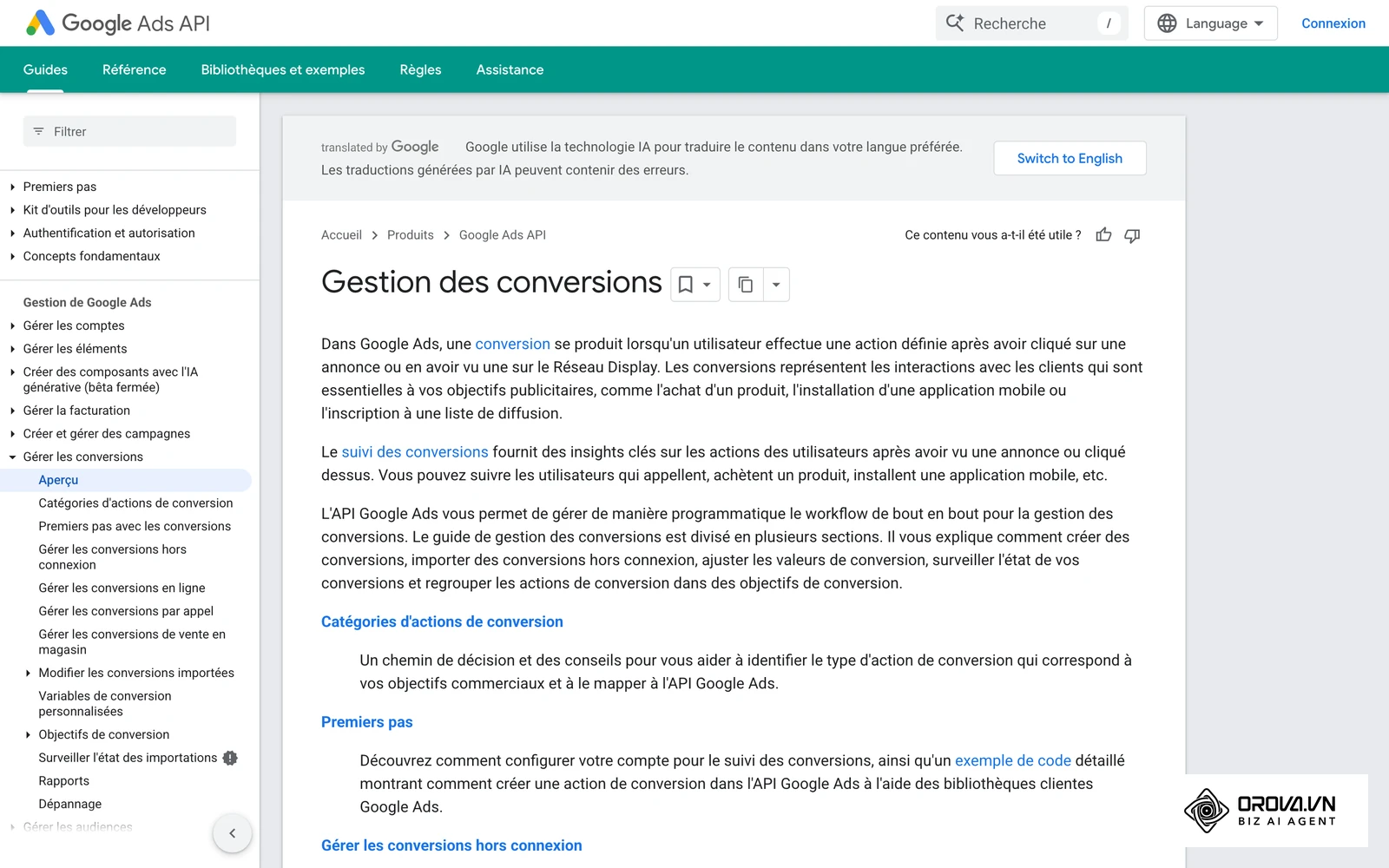Follow the 'suivi des conversions' link

pyautogui.click(x=415, y=452)
